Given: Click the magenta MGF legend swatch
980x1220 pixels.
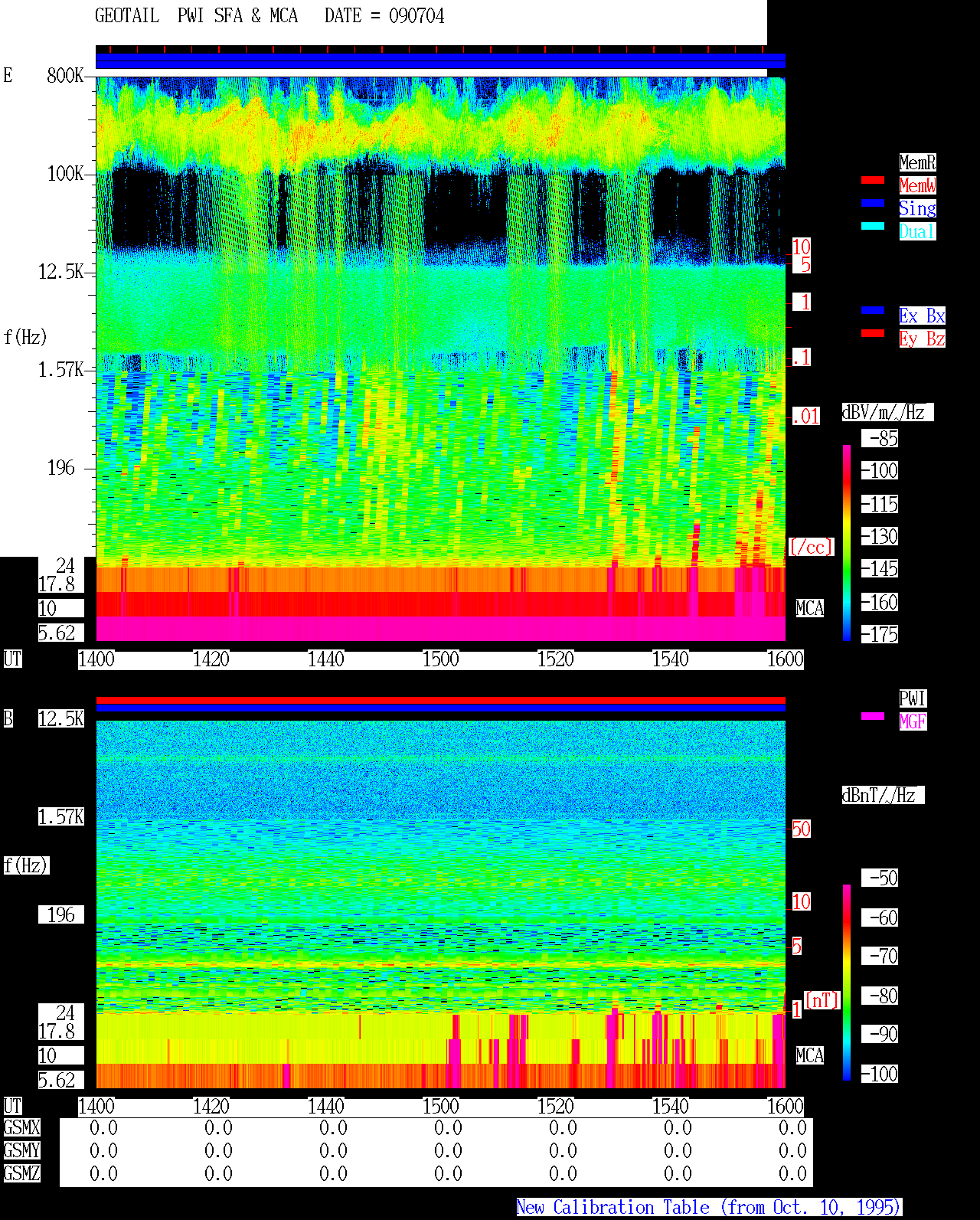Looking at the screenshot, I should (873, 716).
